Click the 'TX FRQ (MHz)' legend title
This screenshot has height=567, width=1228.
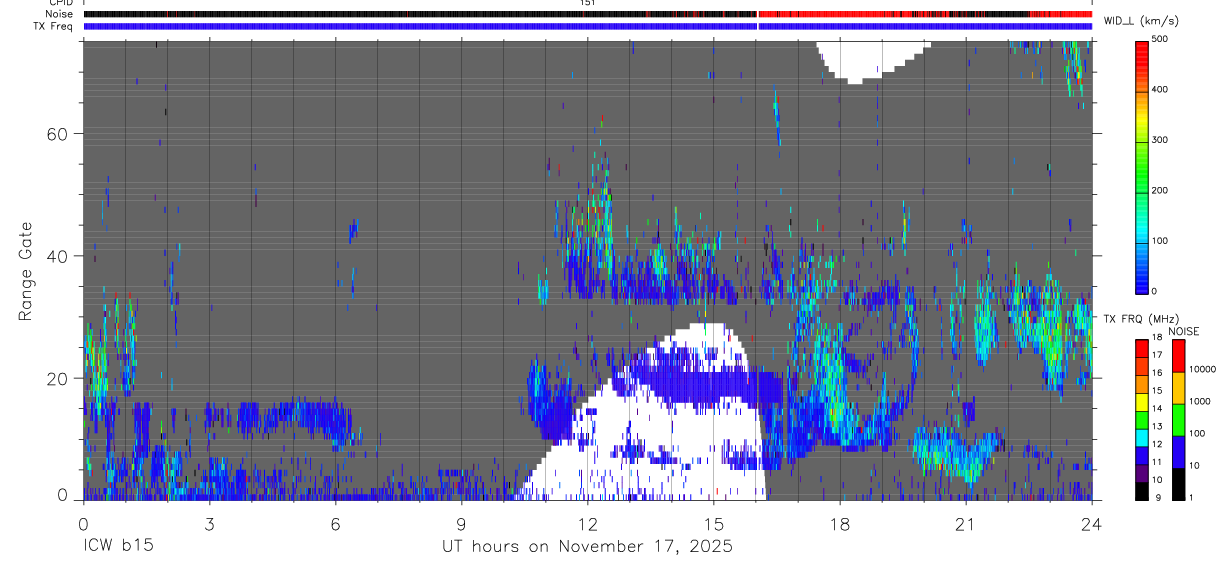tap(1140, 318)
